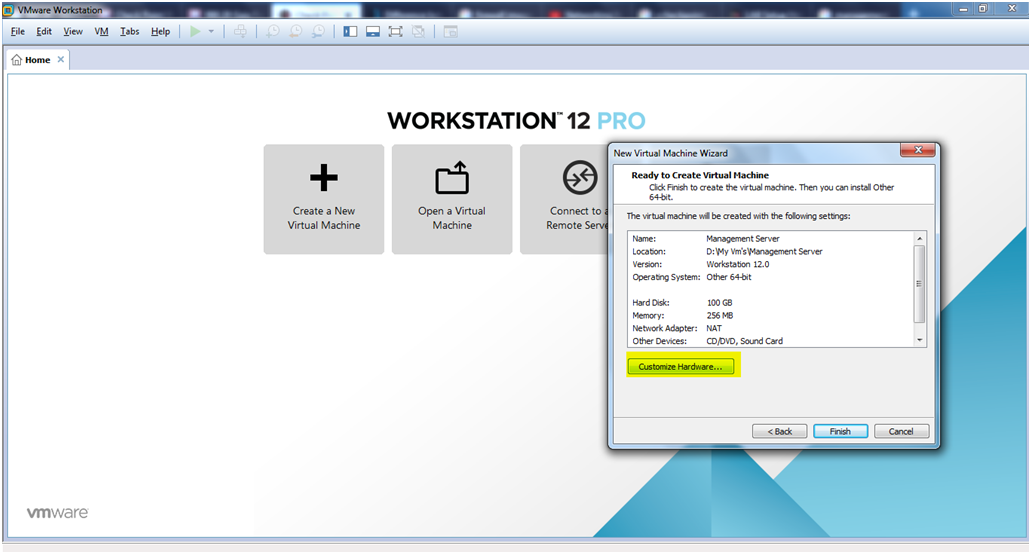
Task: Click the settings list scroll down arrow
Action: 919,340
